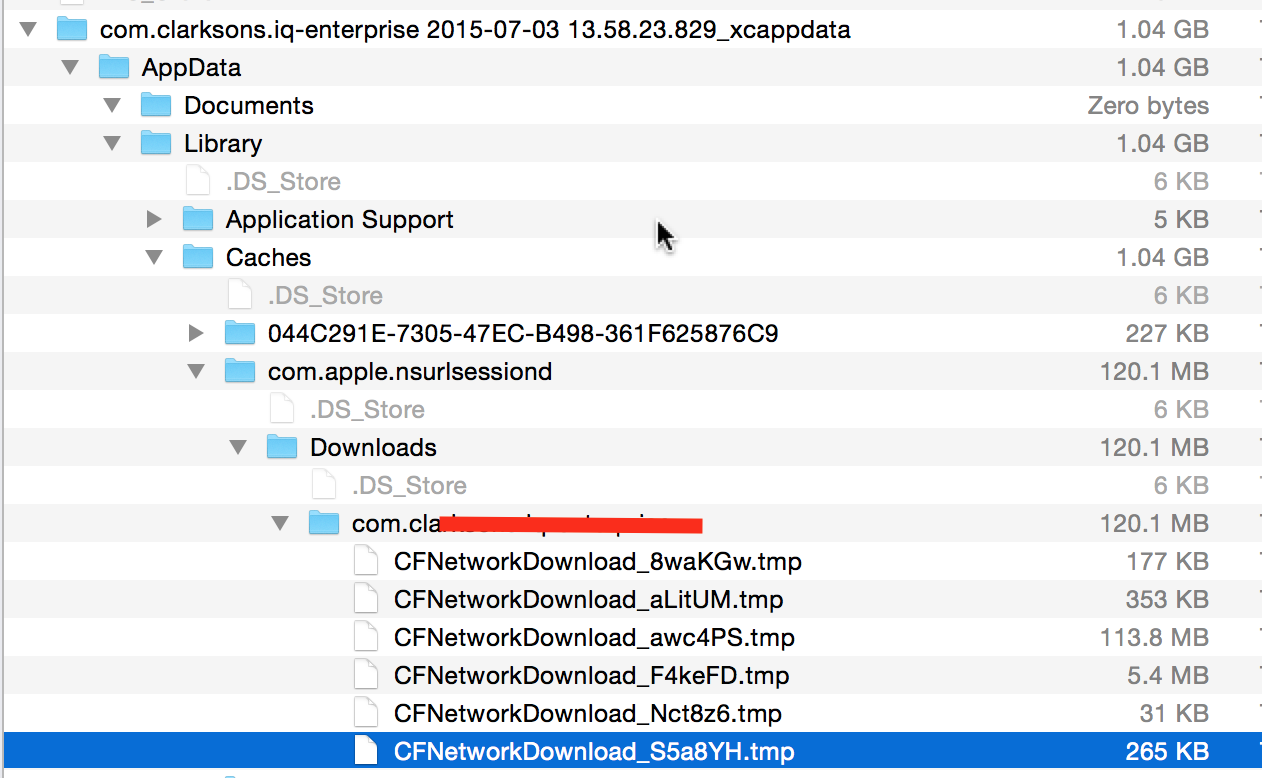The image size is (1262, 778).
Task: Select the com.clarksons.iq-enterprise xcappdata row name
Action: coord(475,30)
